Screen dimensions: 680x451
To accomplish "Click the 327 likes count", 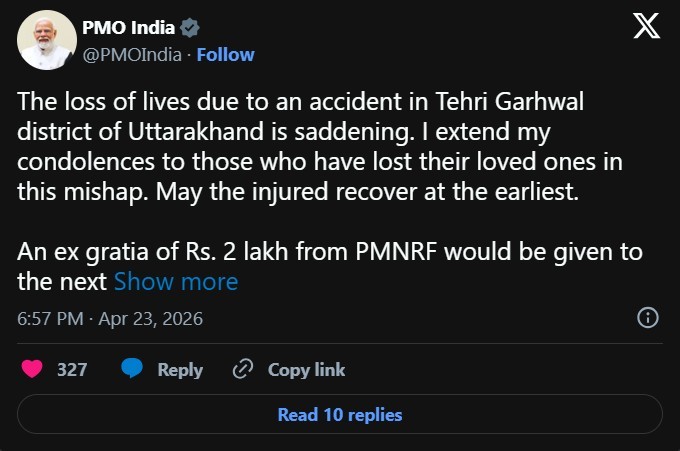I will (72, 369).
